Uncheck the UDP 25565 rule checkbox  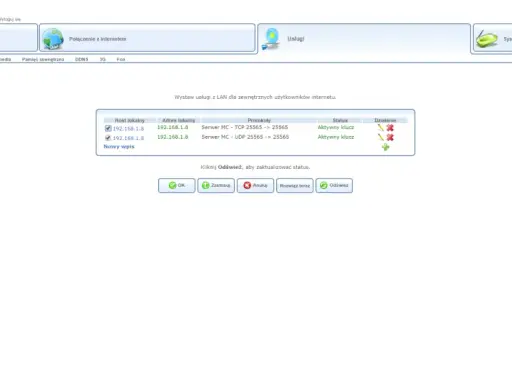[x=108, y=138]
